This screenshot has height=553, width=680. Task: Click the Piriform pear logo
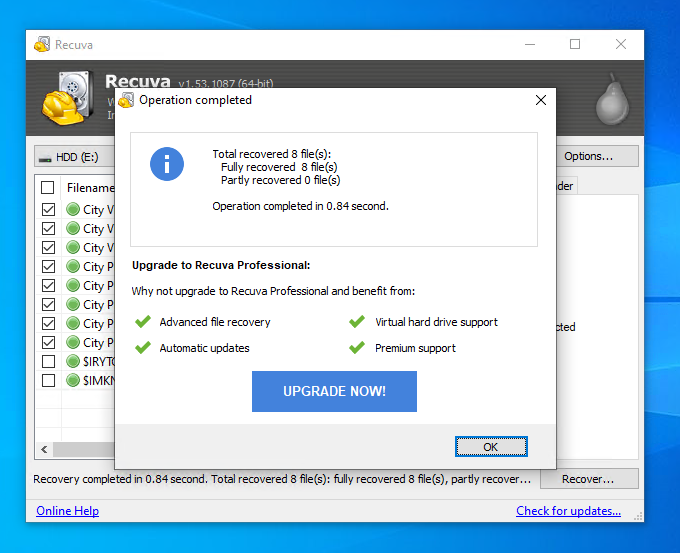click(x=611, y=100)
